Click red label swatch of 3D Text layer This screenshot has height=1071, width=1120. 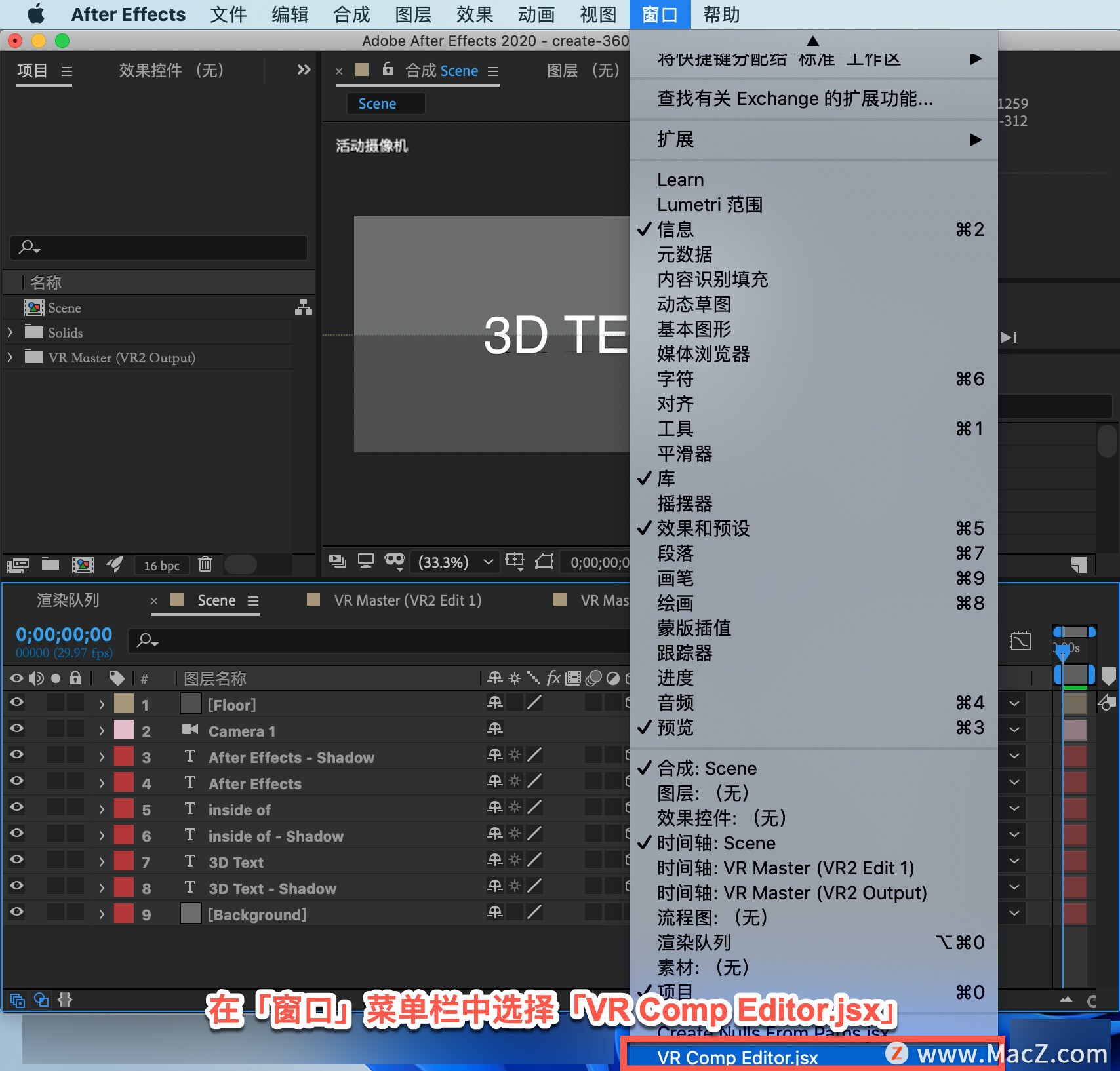[x=124, y=861]
